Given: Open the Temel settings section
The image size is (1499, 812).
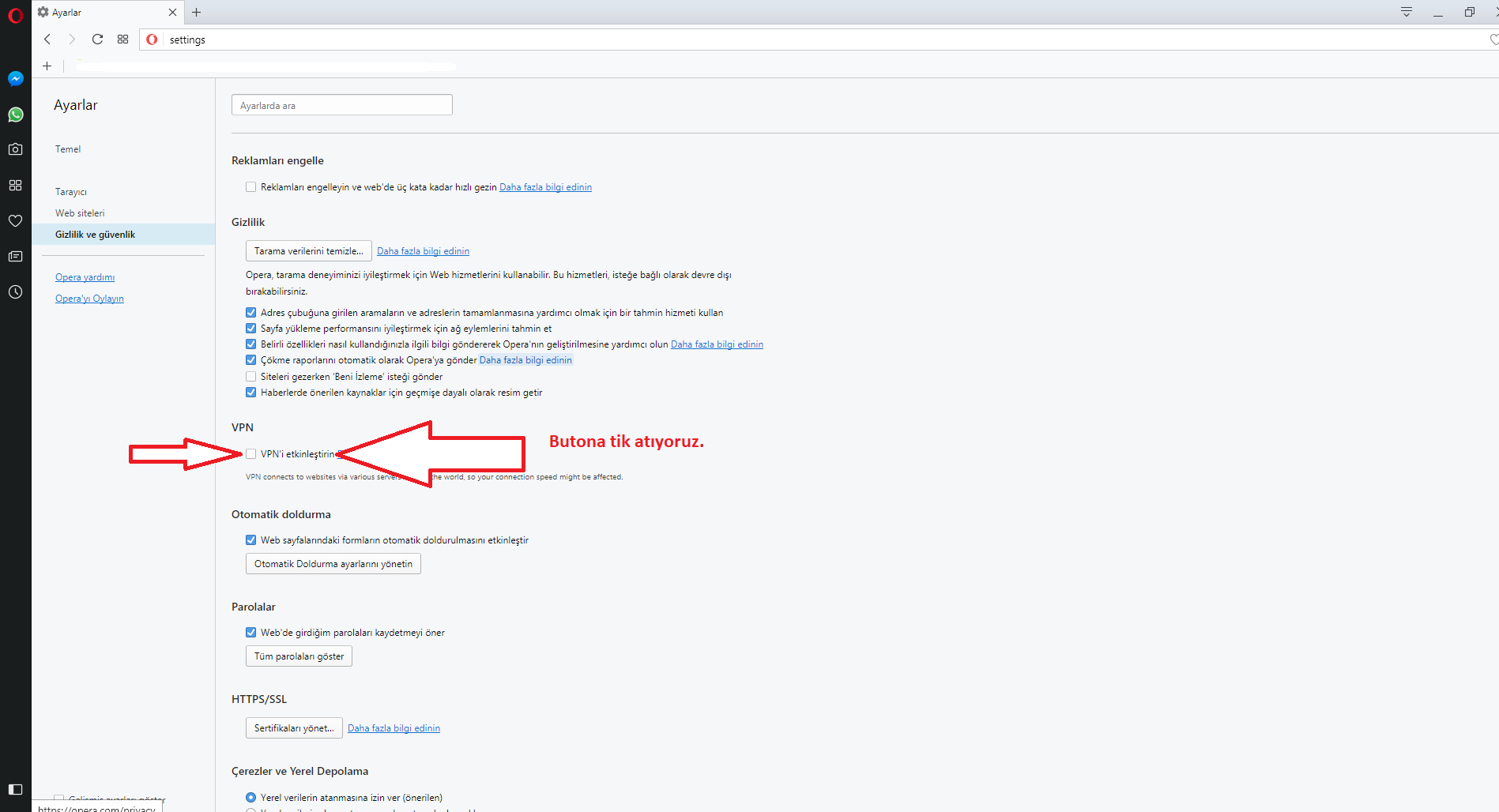Looking at the screenshot, I should (68, 149).
